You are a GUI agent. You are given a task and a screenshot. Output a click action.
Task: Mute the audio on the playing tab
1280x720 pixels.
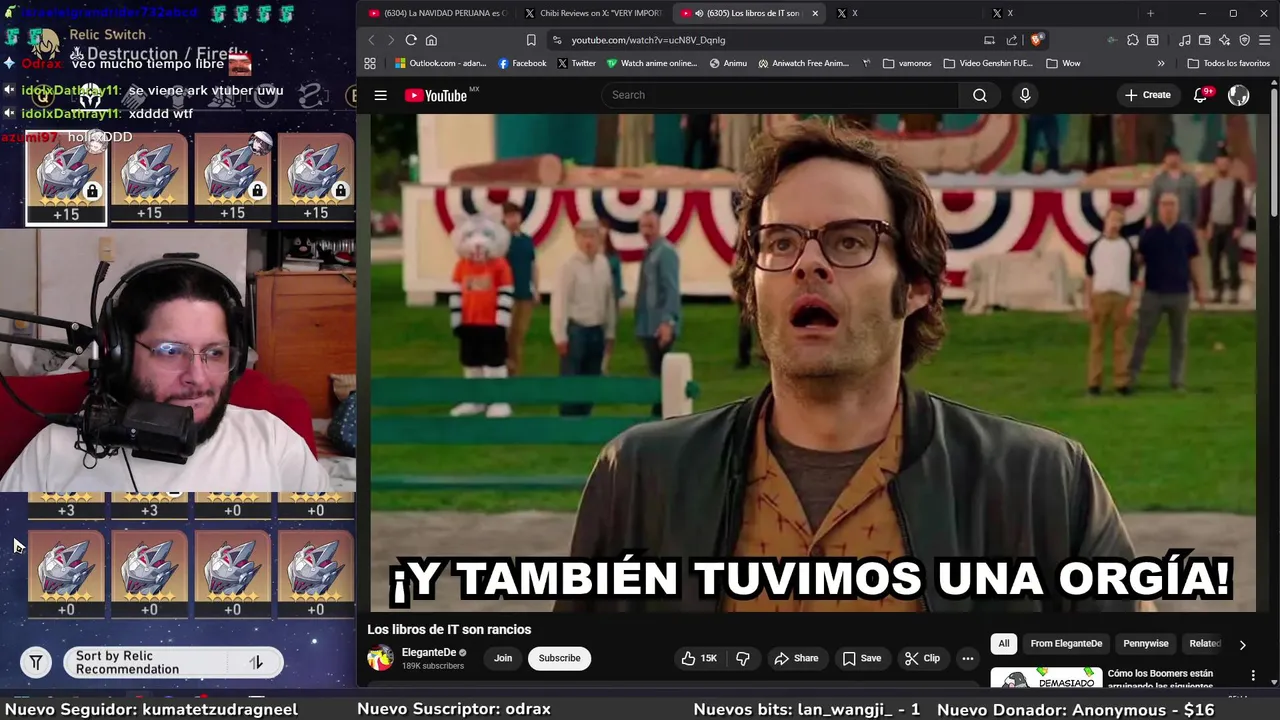(697, 13)
